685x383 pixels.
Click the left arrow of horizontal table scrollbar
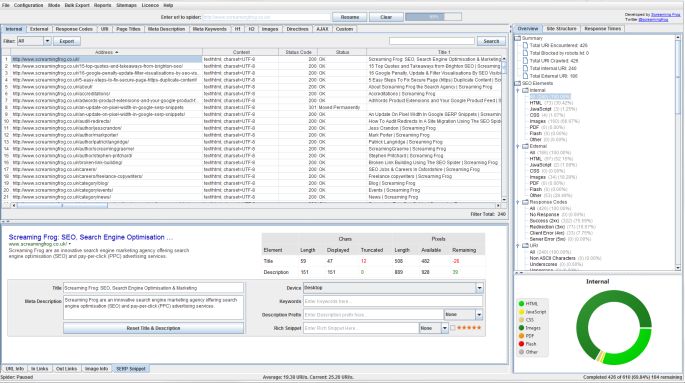(14, 205)
